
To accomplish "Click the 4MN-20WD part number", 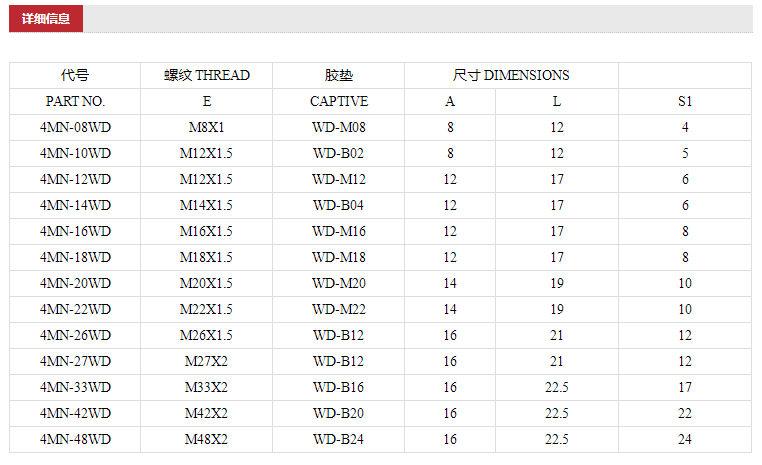I will [75, 283].
